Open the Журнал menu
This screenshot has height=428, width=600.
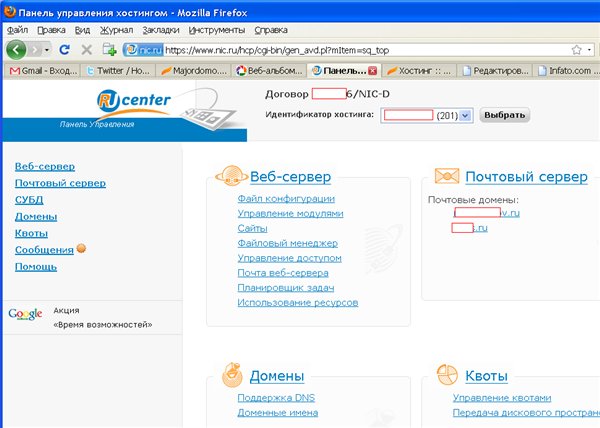pyautogui.click(x=116, y=30)
